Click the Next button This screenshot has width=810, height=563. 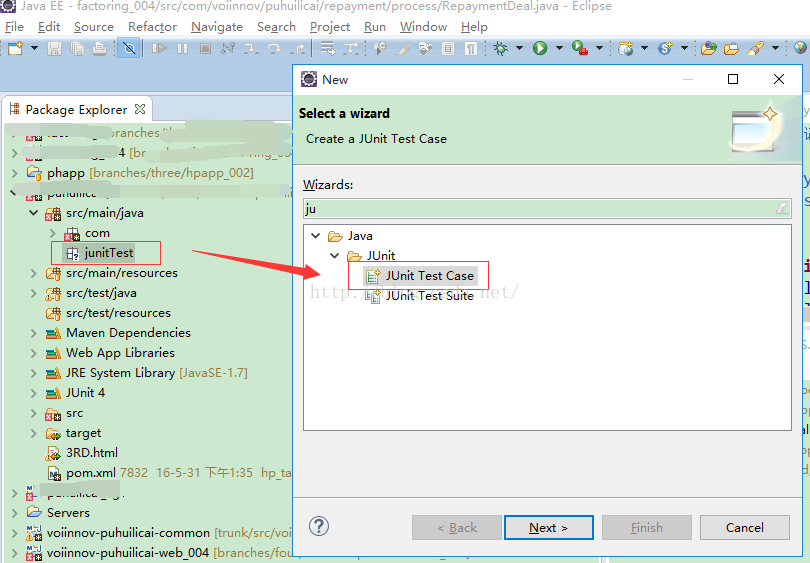(549, 527)
